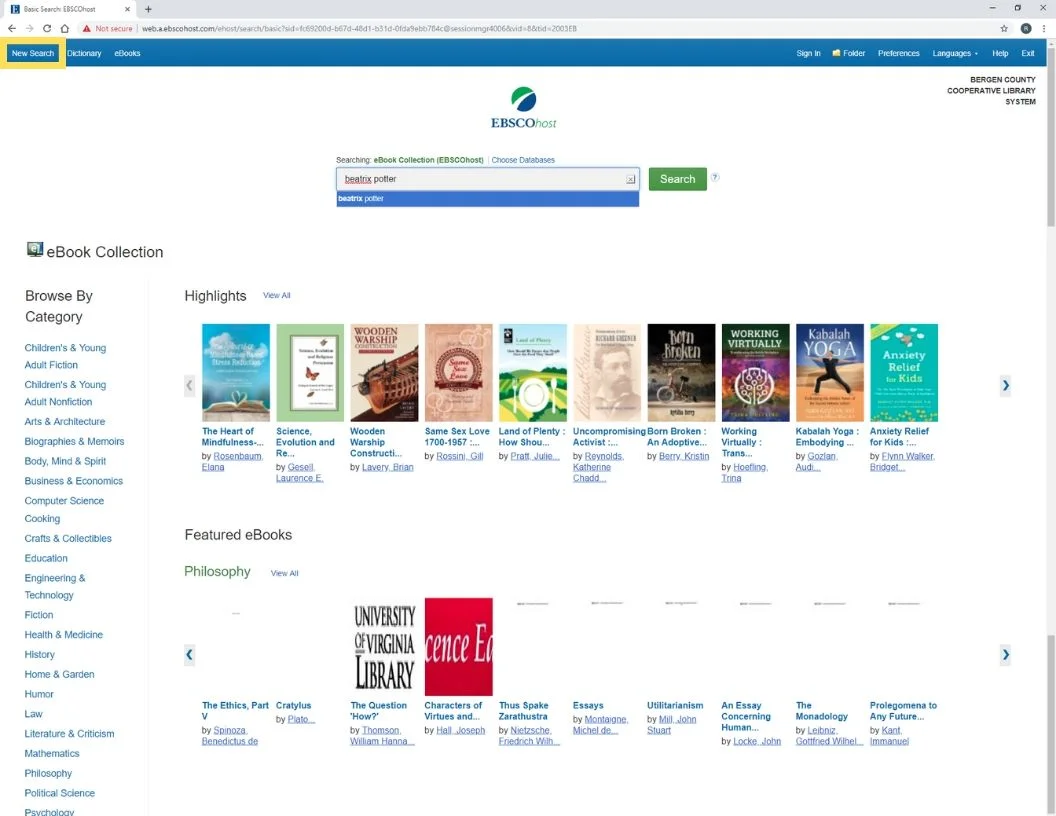Expand the Languages dropdown

(x=955, y=53)
